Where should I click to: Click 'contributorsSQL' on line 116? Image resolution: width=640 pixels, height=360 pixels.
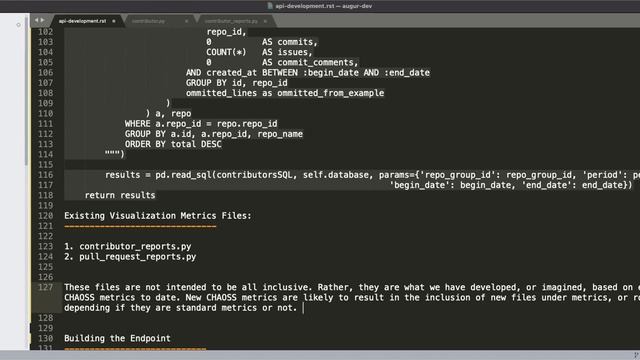coord(254,175)
